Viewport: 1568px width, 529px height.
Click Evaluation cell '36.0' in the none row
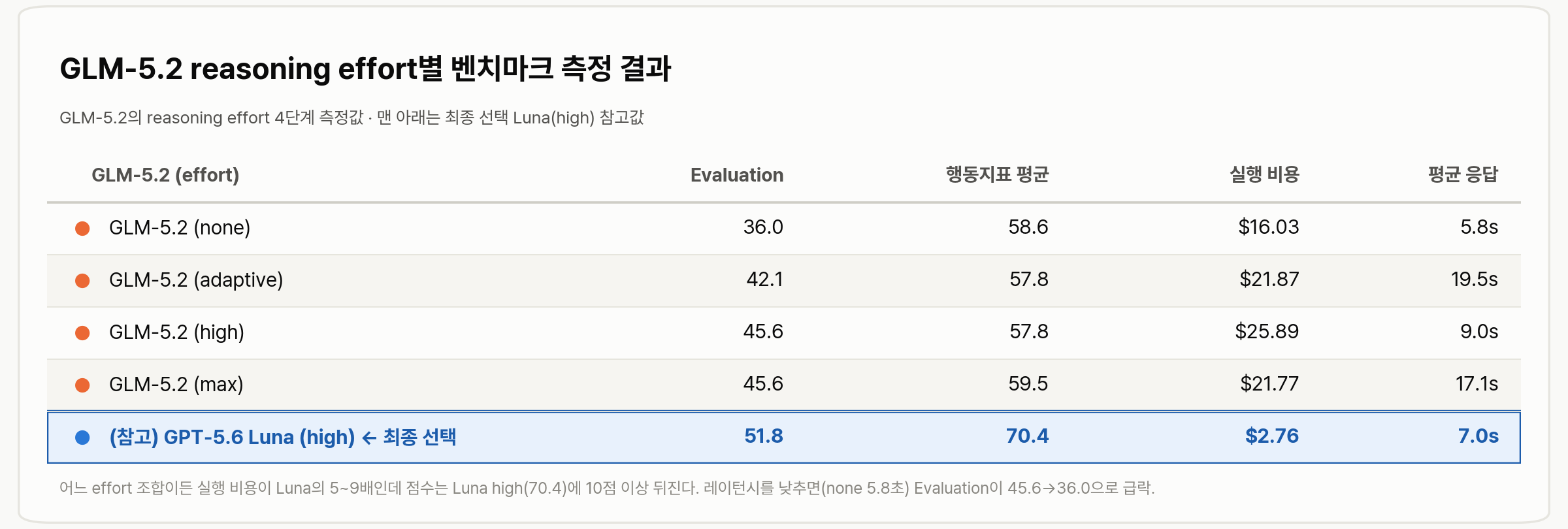pos(763,227)
